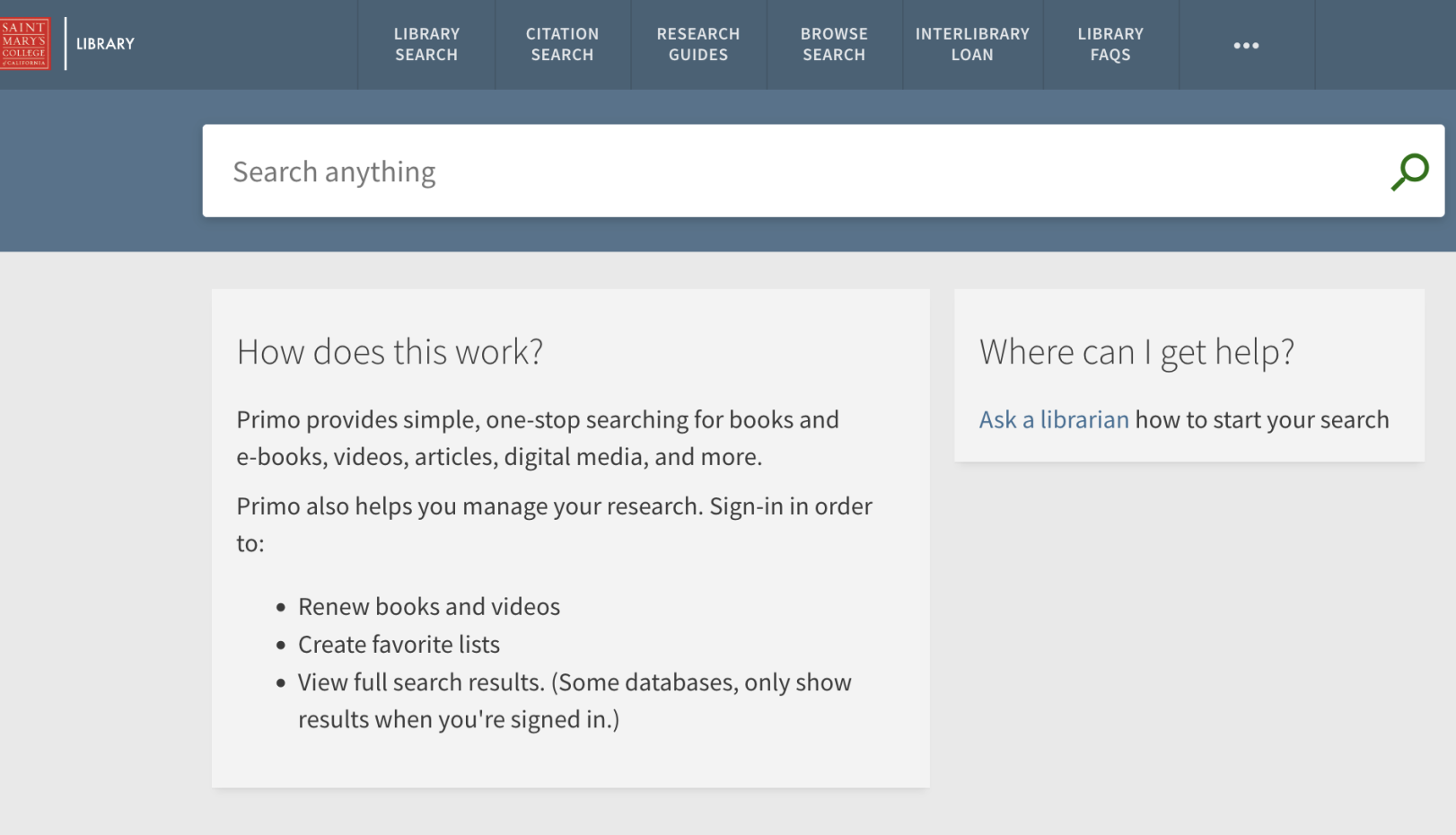Go to Citation Search
This screenshot has width=1456, height=835.
tap(562, 44)
